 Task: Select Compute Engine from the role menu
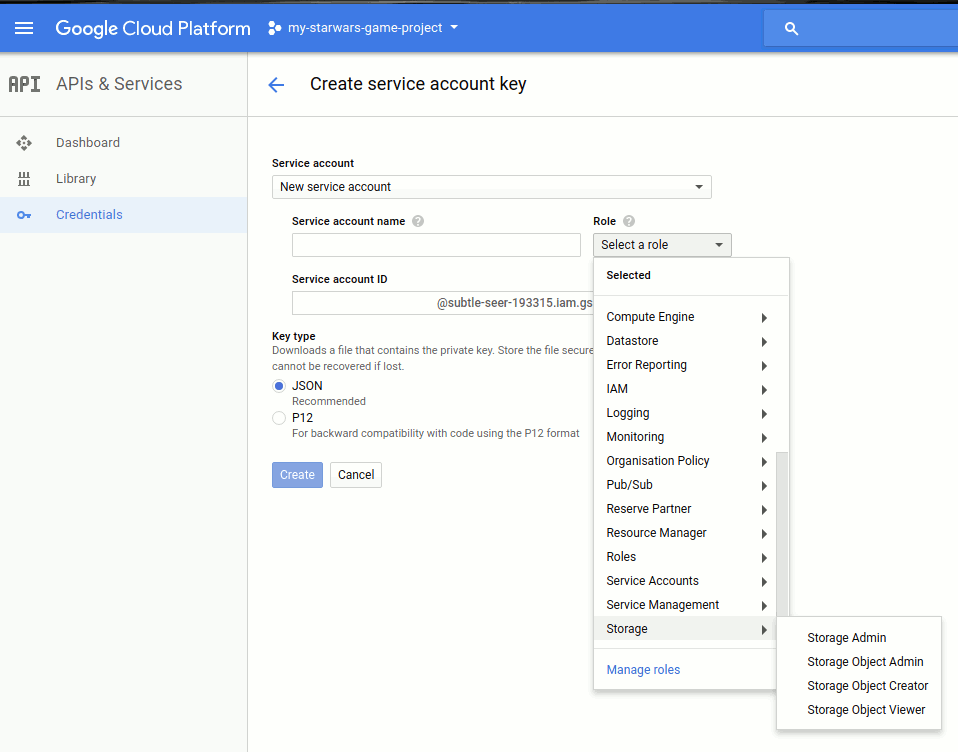[x=650, y=316]
